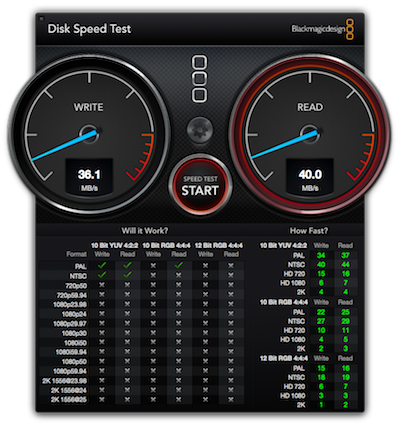This screenshot has width=400, height=431.
Task: Click the 720p50 YUV write cross
Action: [x=102, y=285]
